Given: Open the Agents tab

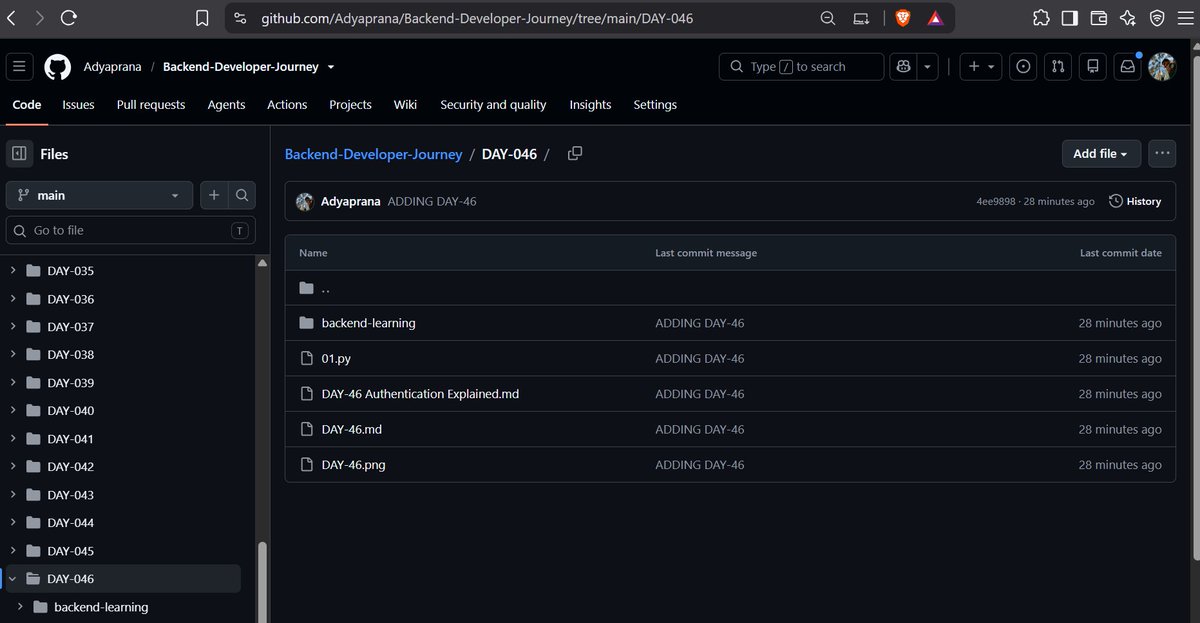Looking at the screenshot, I should coord(226,105).
